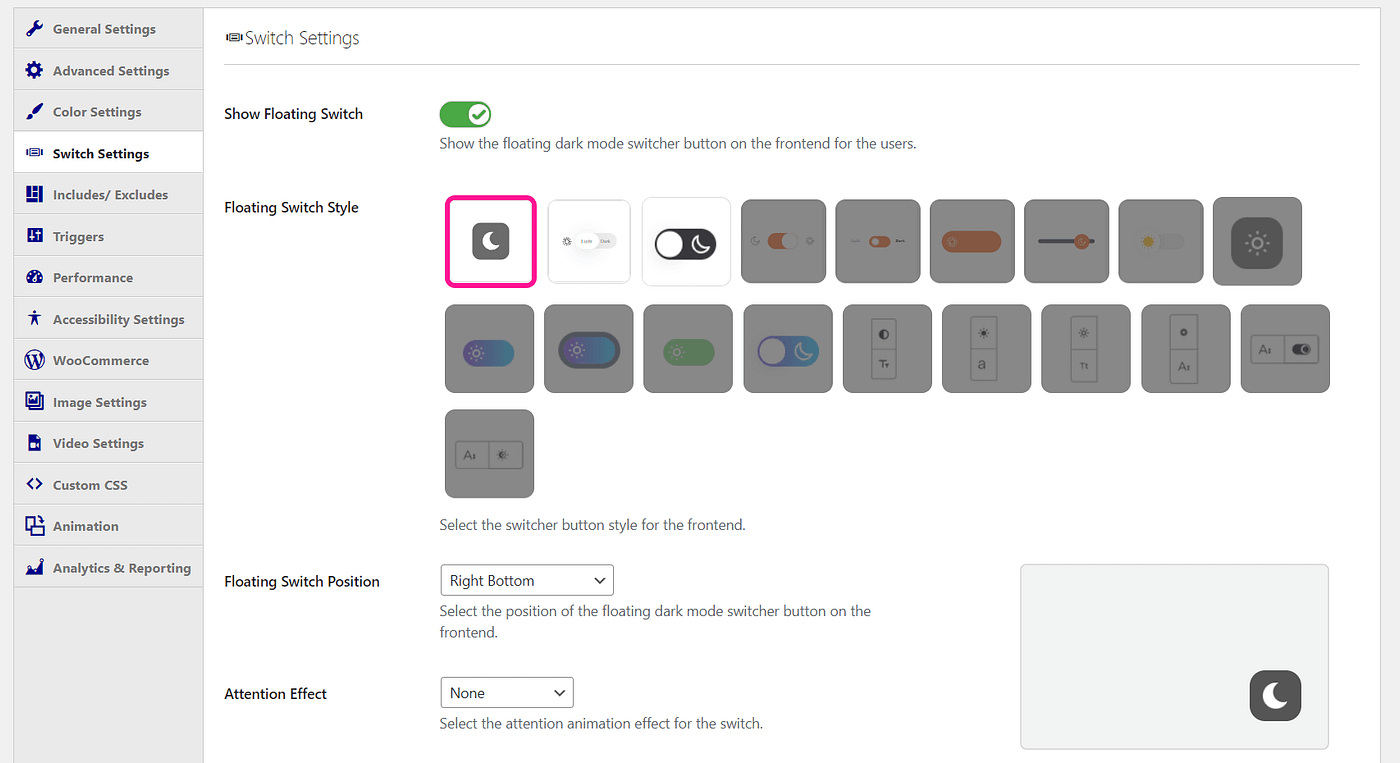Select the Light/Dark labeled pill switch style
Screen dimensions: 1400x763
pos(588,241)
